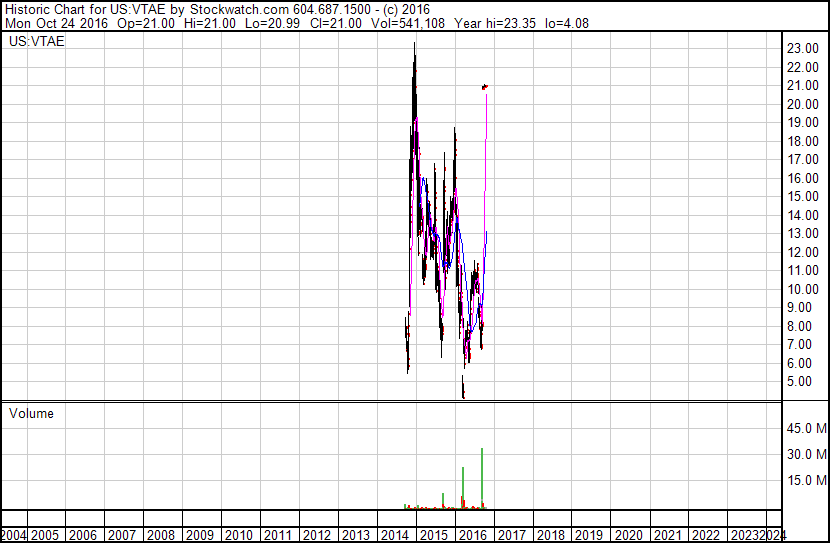830x543 pixels.
Task: Click the 45.0 M volume axis label
Action: coord(807,428)
